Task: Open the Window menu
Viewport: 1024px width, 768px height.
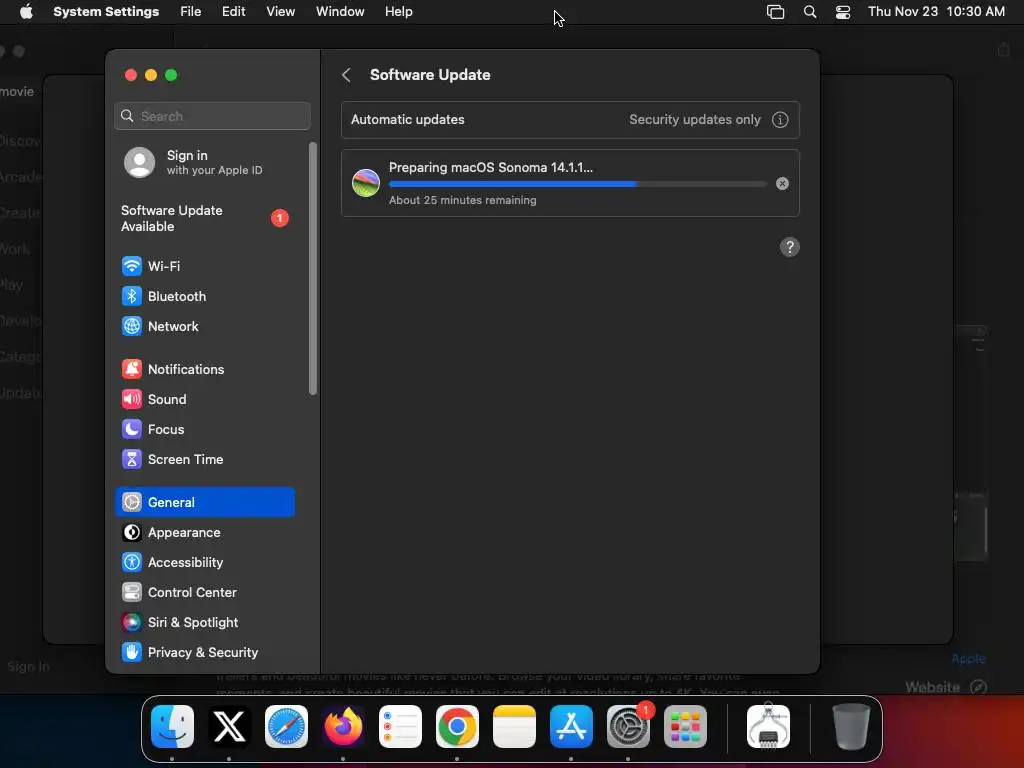Action: click(x=340, y=12)
